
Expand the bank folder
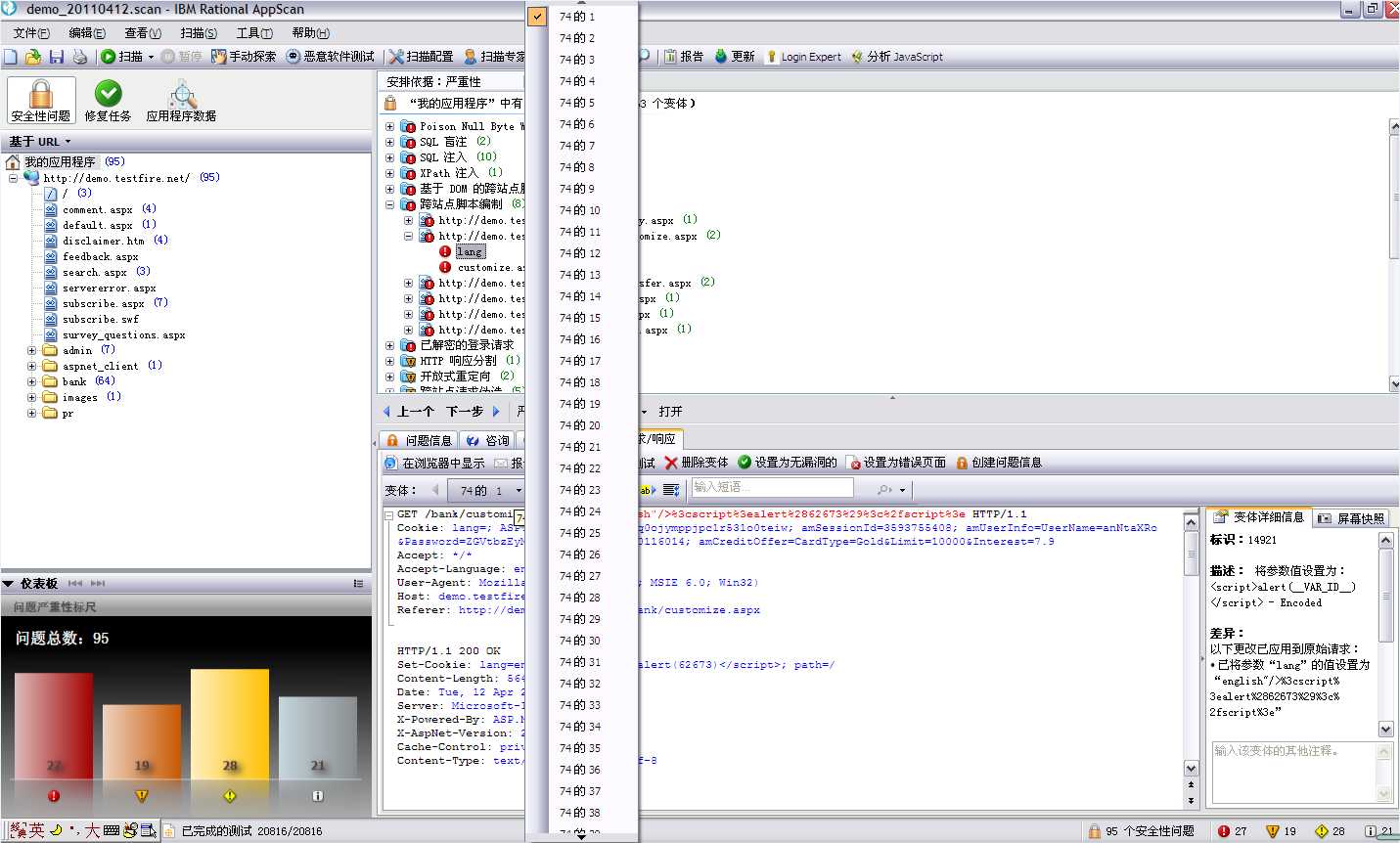pyautogui.click(x=31, y=381)
